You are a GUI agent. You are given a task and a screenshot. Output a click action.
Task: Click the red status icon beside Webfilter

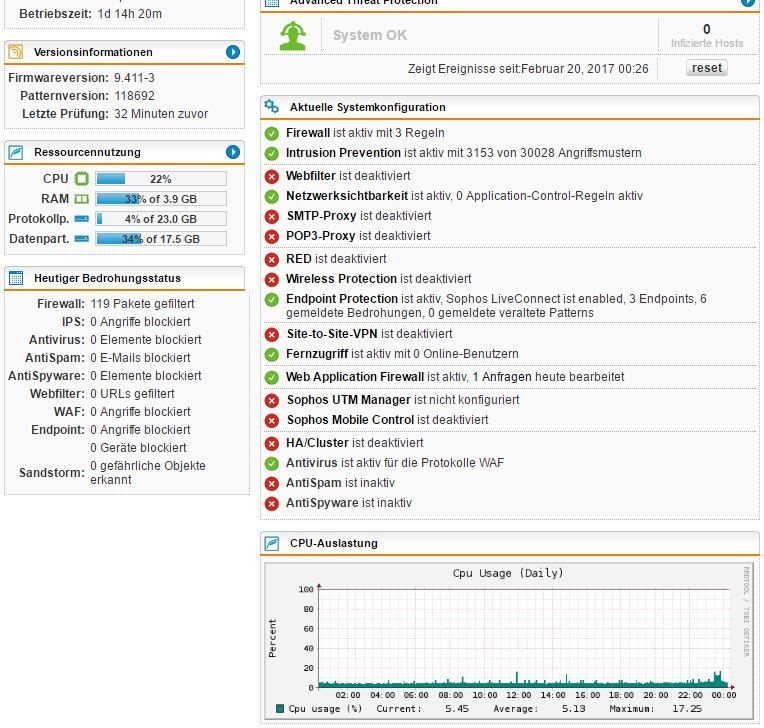pyautogui.click(x=272, y=176)
